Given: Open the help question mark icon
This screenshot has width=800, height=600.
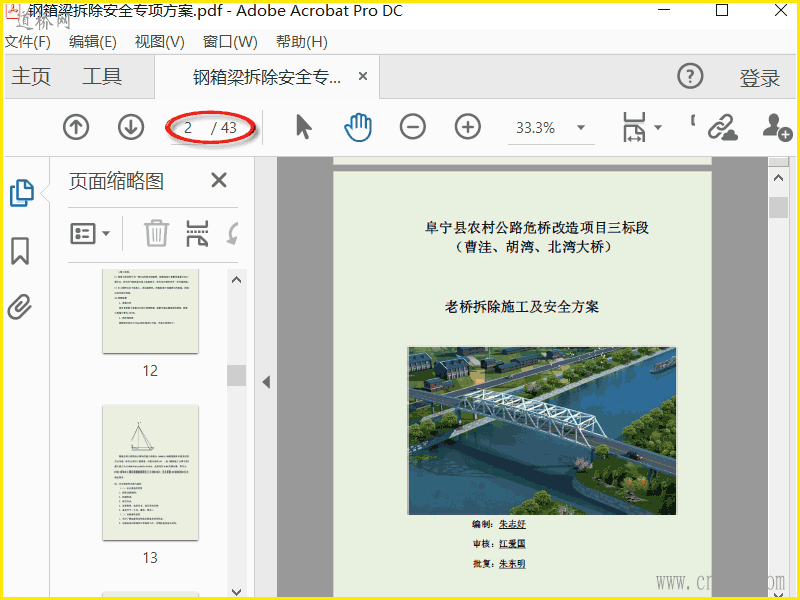Looking at the screenshot, I should point(690,77).
